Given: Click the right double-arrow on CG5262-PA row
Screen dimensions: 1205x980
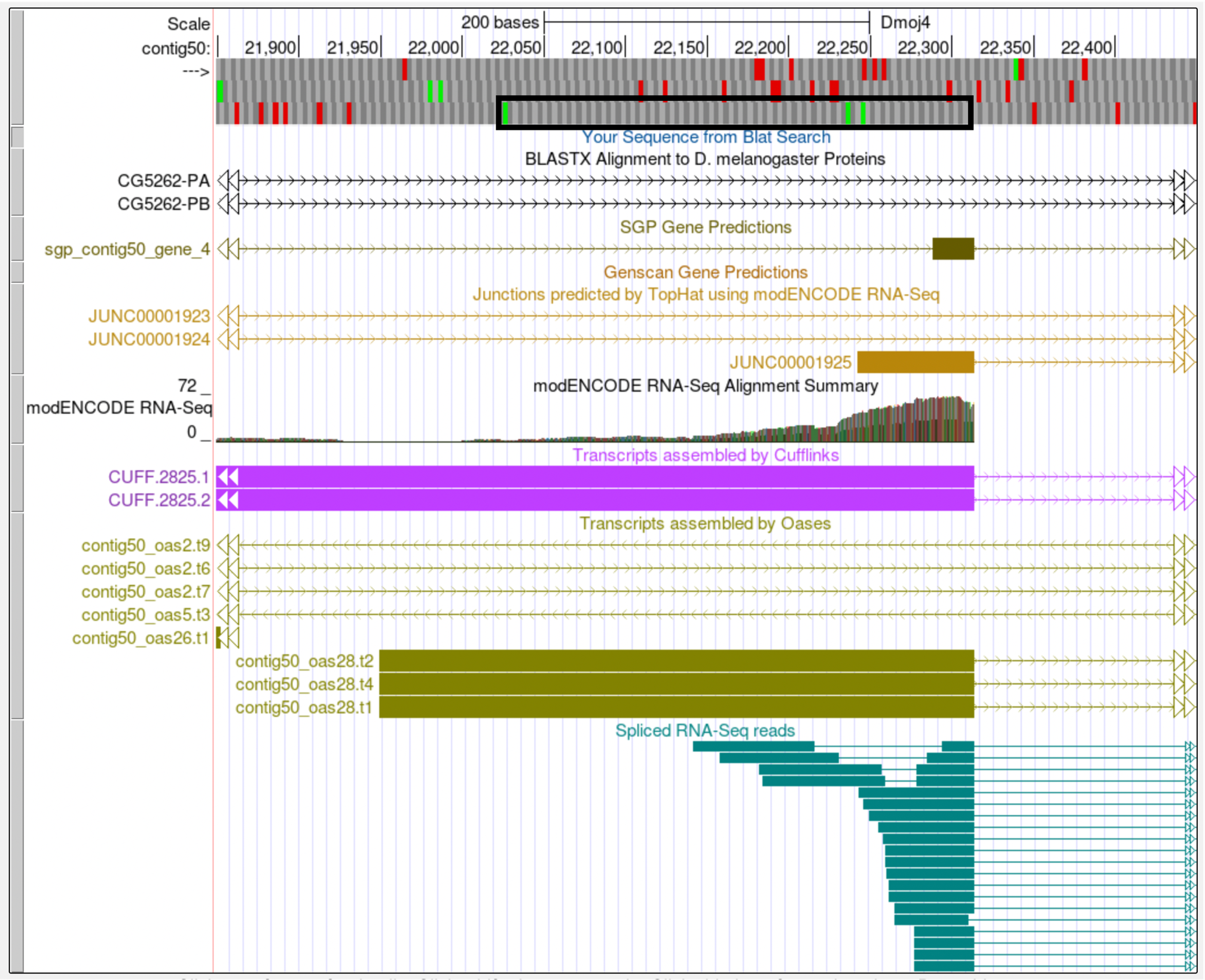Looking at the screenshot, I should click(x=1184, y=181).
